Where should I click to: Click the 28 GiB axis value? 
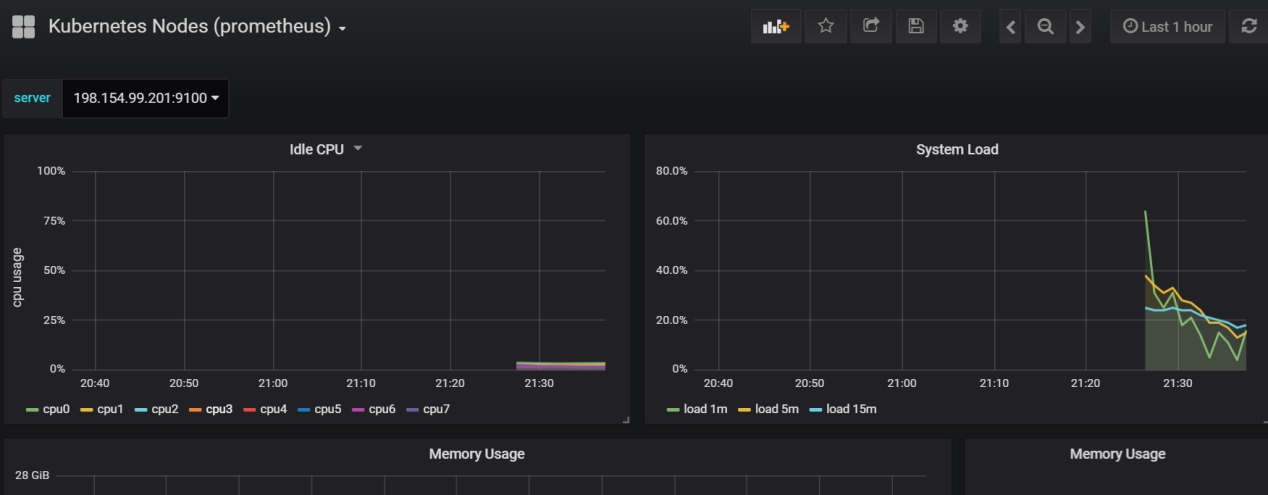[32, 475]
